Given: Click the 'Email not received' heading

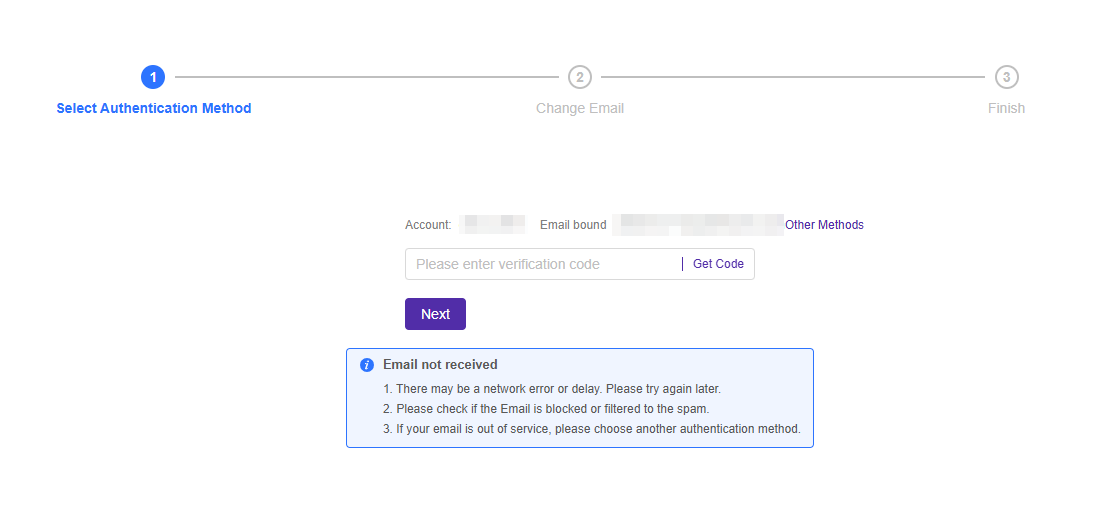Looking at the screenshot, I should (440, 365).
